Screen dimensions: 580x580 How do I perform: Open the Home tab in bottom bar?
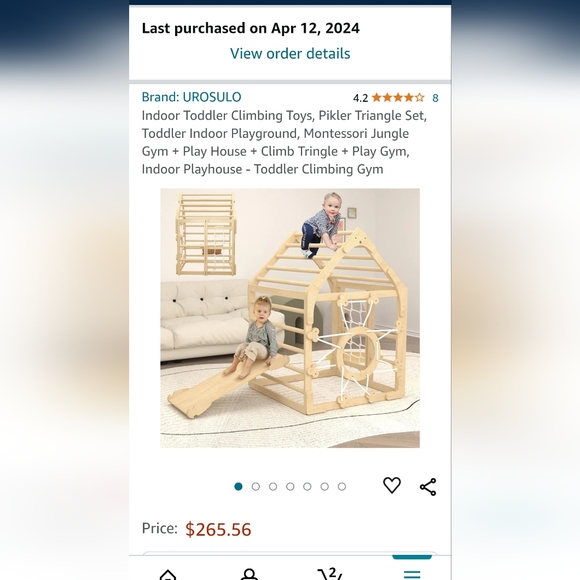coord(168,575)
